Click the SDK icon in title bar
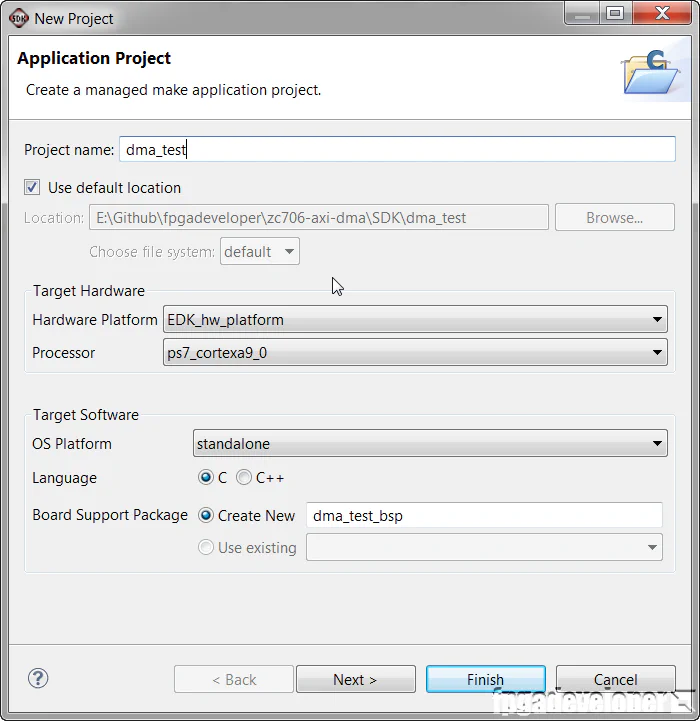Image resolution: width=700 pixels, height=721 pixels. (19, 17)
